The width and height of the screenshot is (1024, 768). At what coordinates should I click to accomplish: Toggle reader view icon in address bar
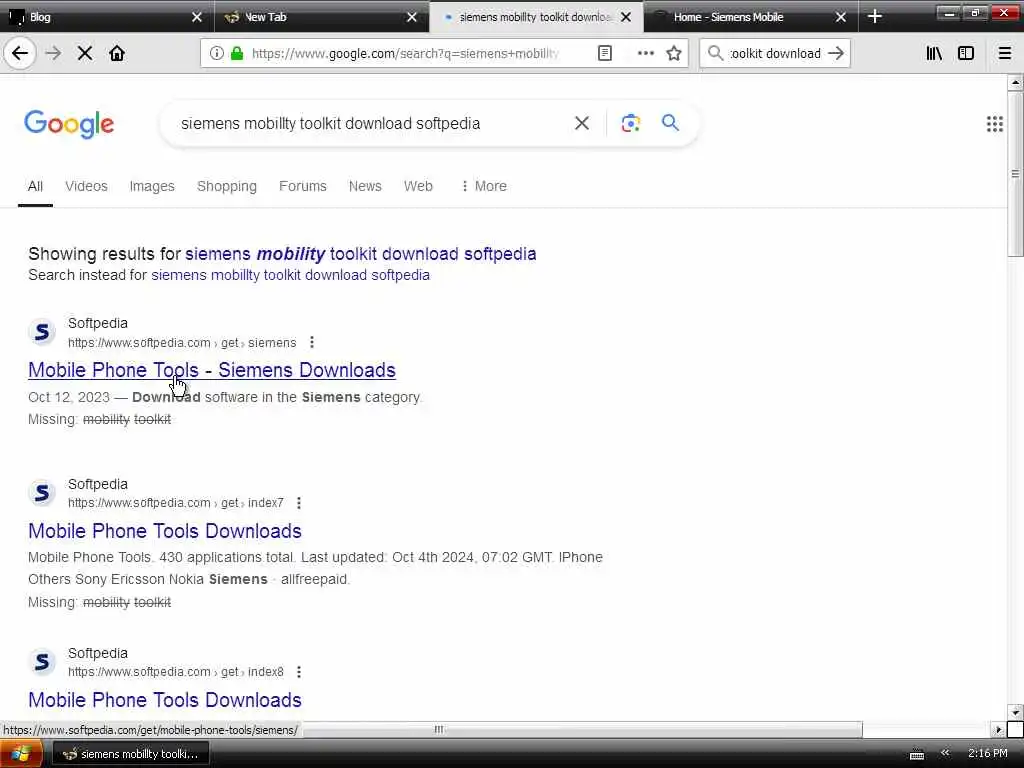click(605, 53)
